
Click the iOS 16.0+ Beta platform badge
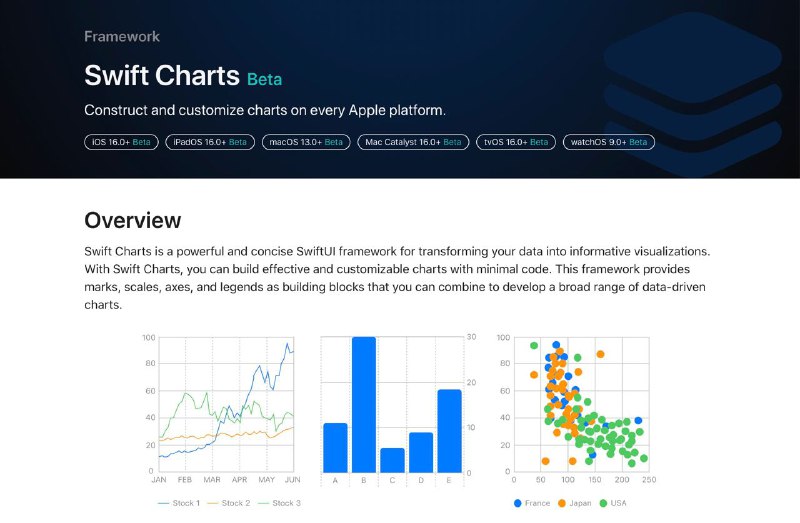coord(121,142)
